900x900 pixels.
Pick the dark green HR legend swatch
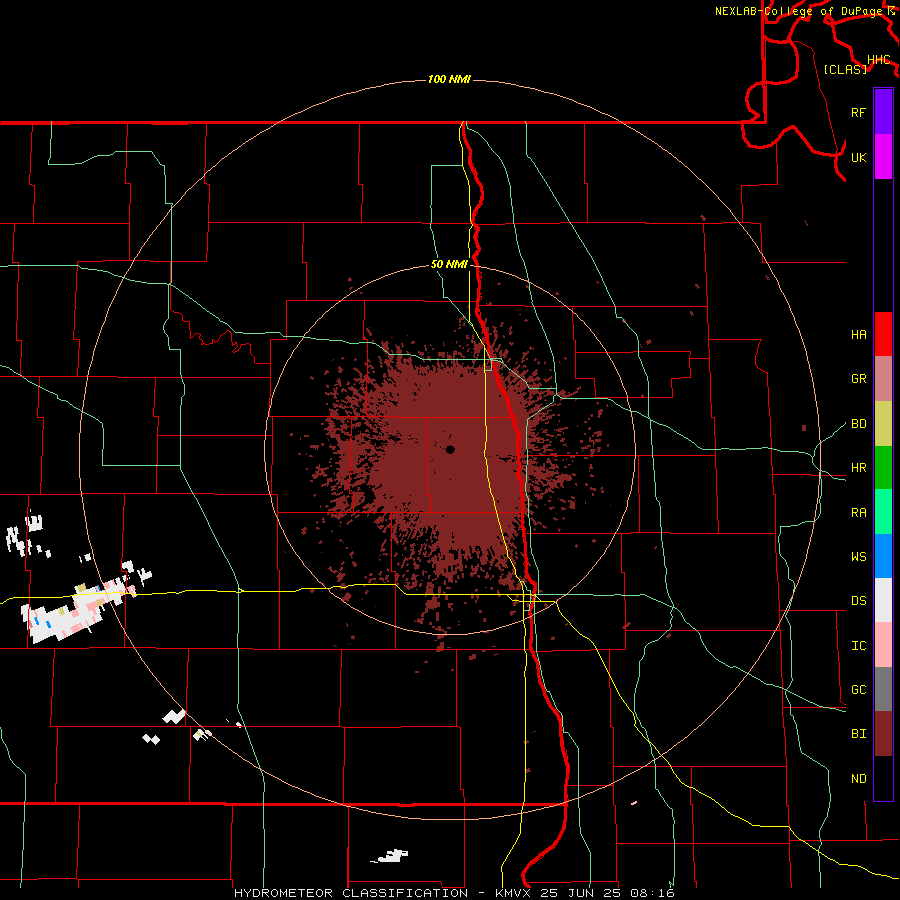click(x=883, y=468)
